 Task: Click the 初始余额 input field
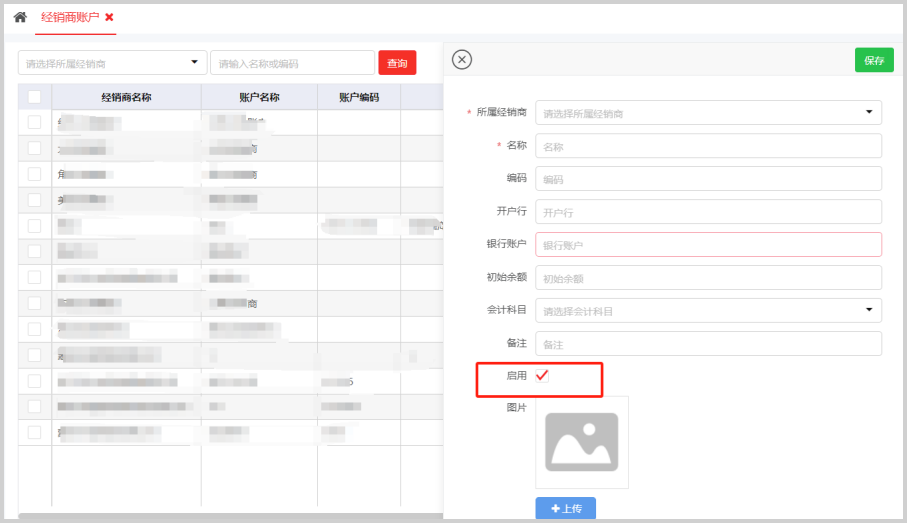pyautogui.click(x=708, y=278)
